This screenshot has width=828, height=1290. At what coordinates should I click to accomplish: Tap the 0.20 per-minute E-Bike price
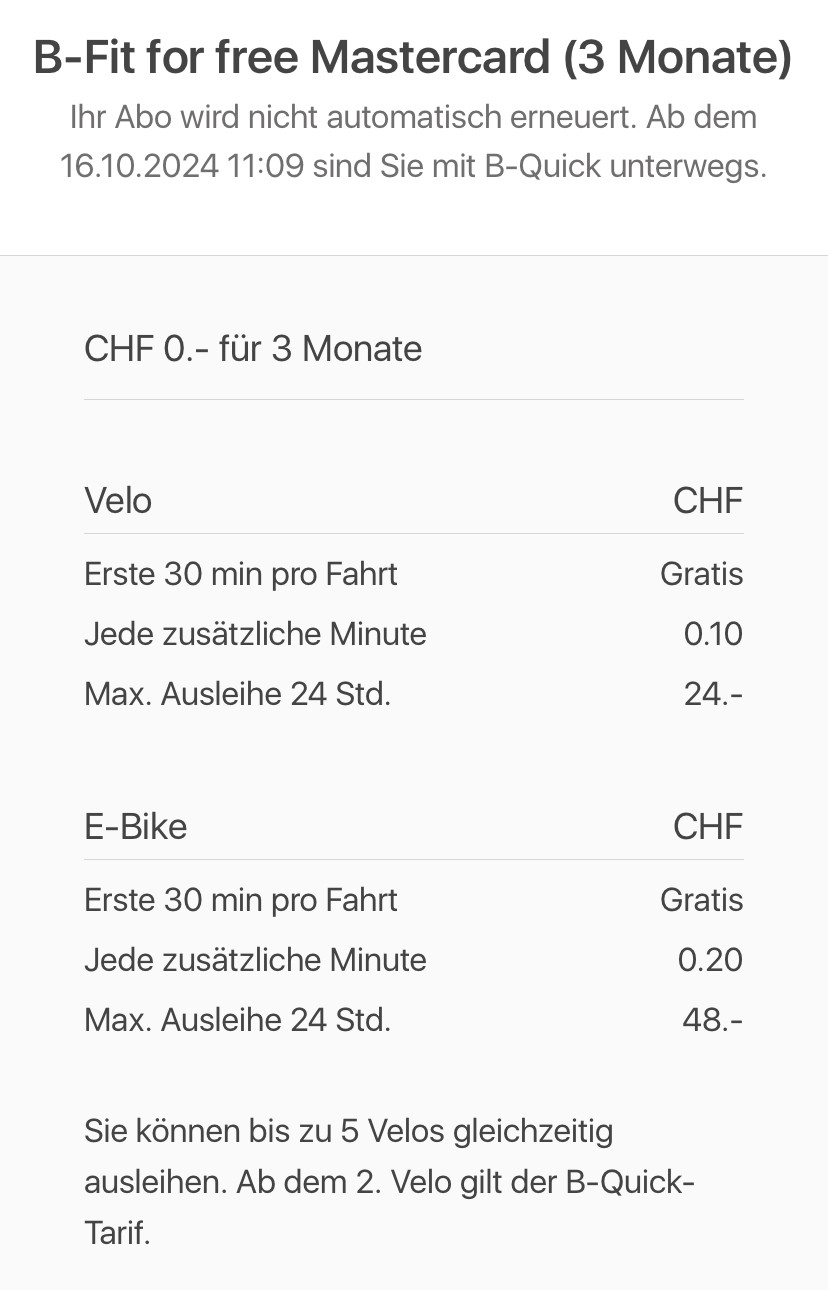[710, 960]
